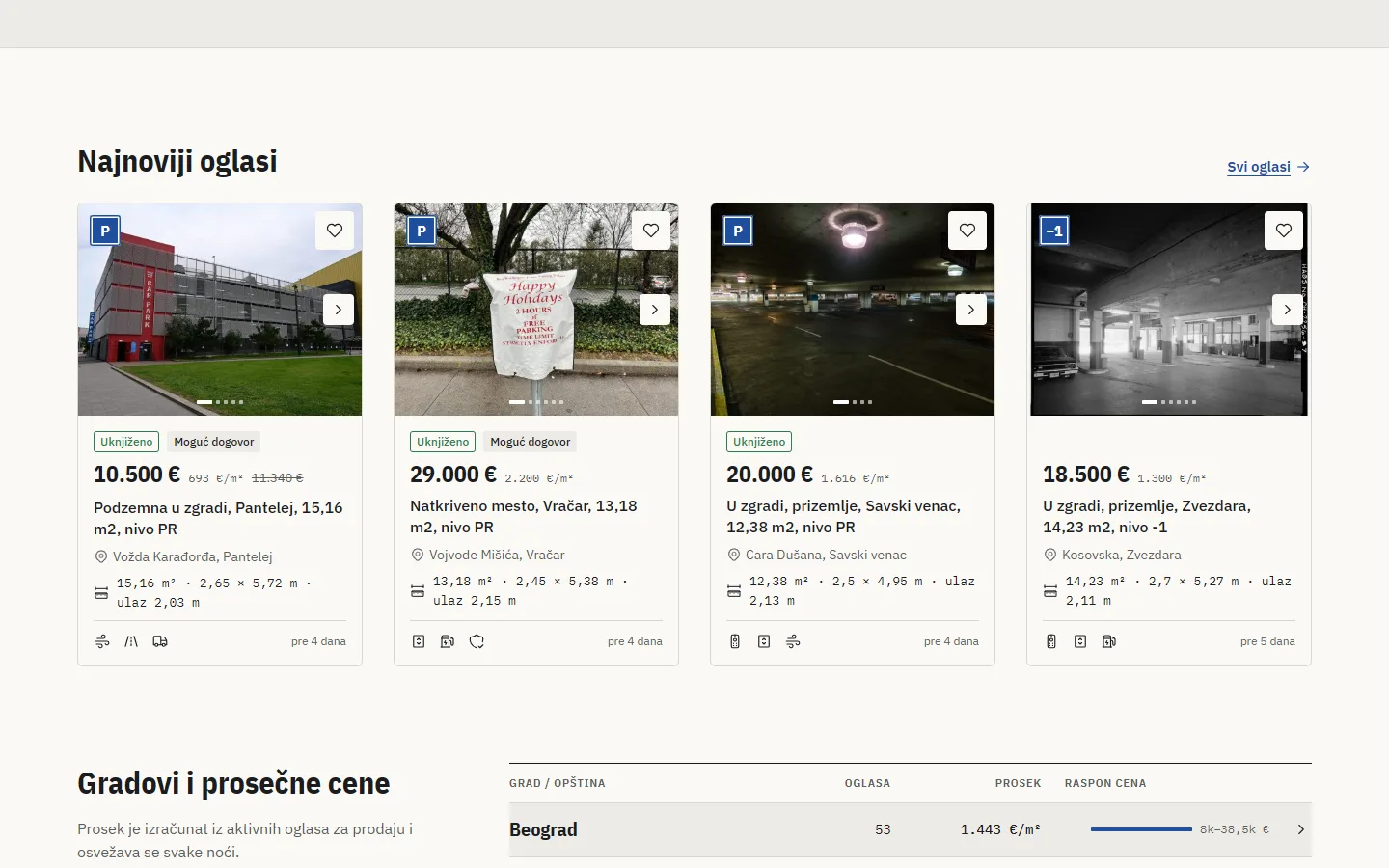Click the elevator icon on the Zvezdara listing

(1080, 641)
